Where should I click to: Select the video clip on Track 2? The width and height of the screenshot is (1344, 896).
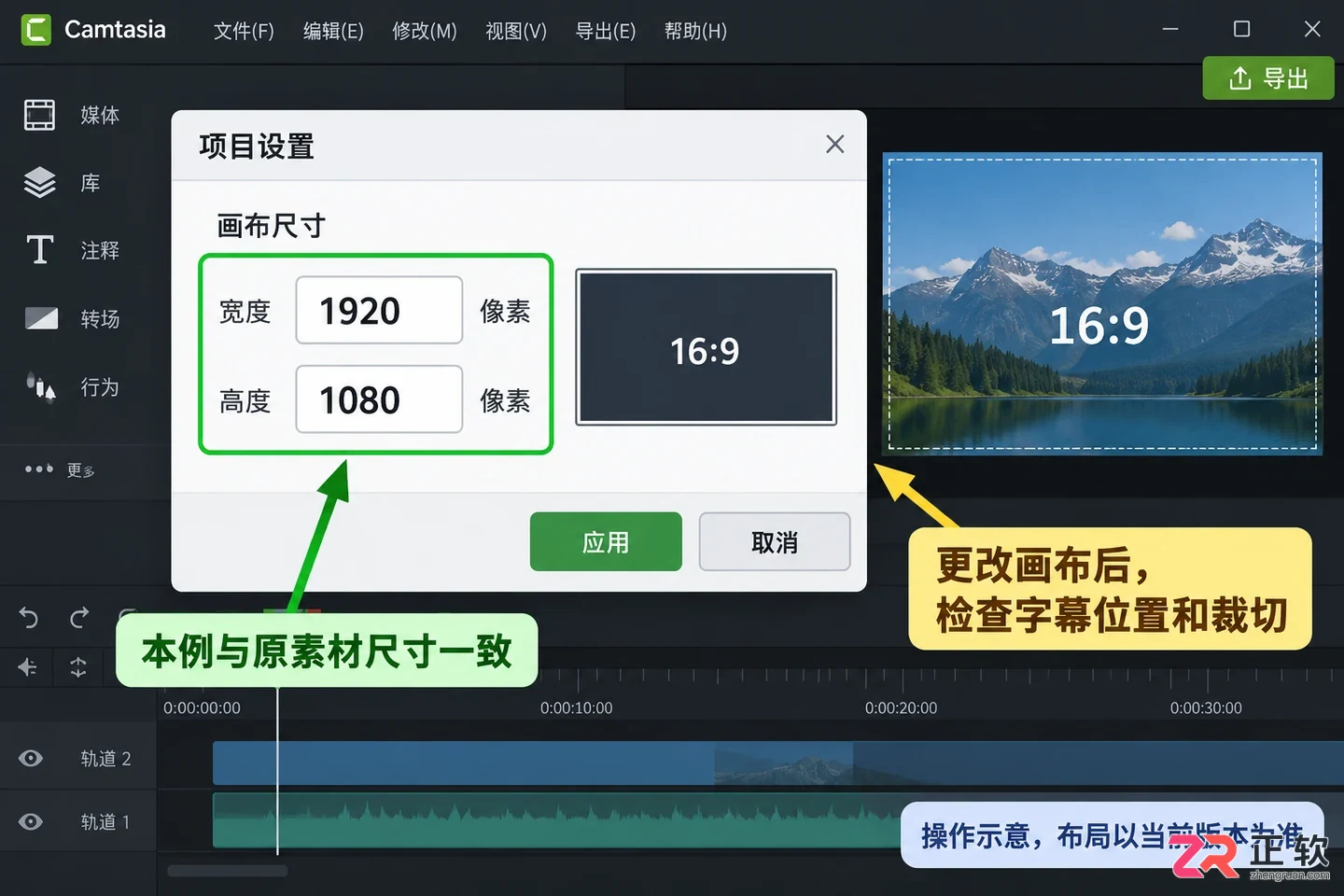tap(778, 763)
